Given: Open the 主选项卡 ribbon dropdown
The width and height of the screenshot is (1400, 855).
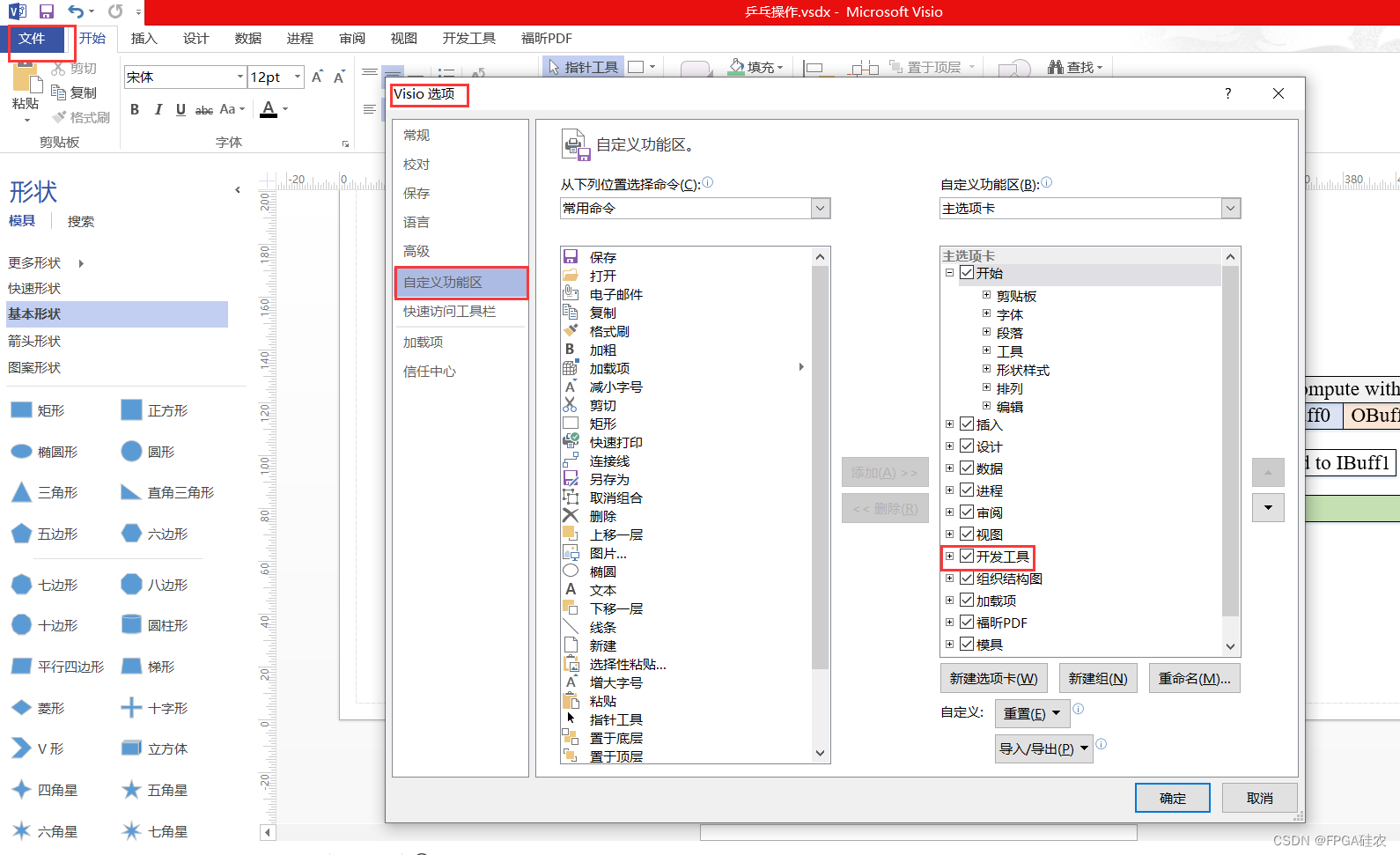Looking at the screenshot, I should pos(1231,209).
